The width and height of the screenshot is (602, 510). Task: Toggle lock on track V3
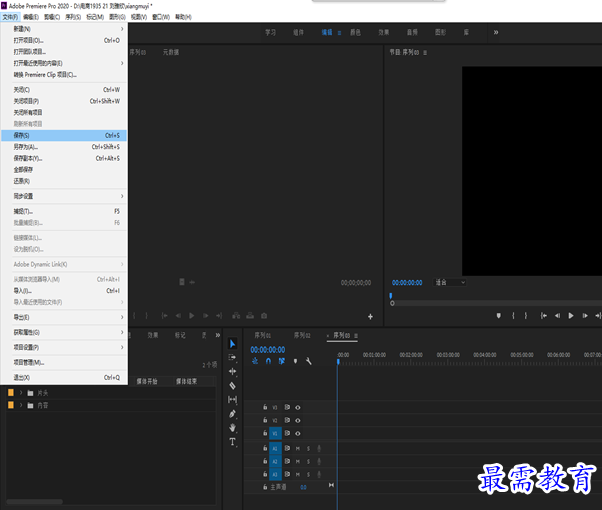pos(265,407)
